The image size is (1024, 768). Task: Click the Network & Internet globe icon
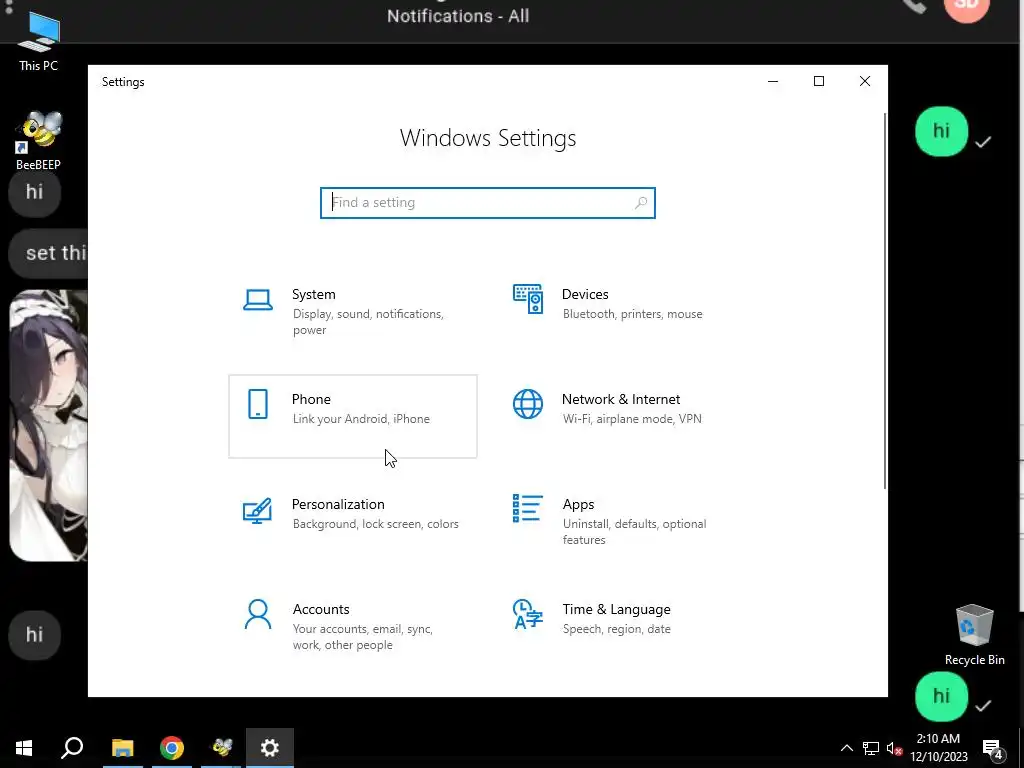[x=528, y=404]
